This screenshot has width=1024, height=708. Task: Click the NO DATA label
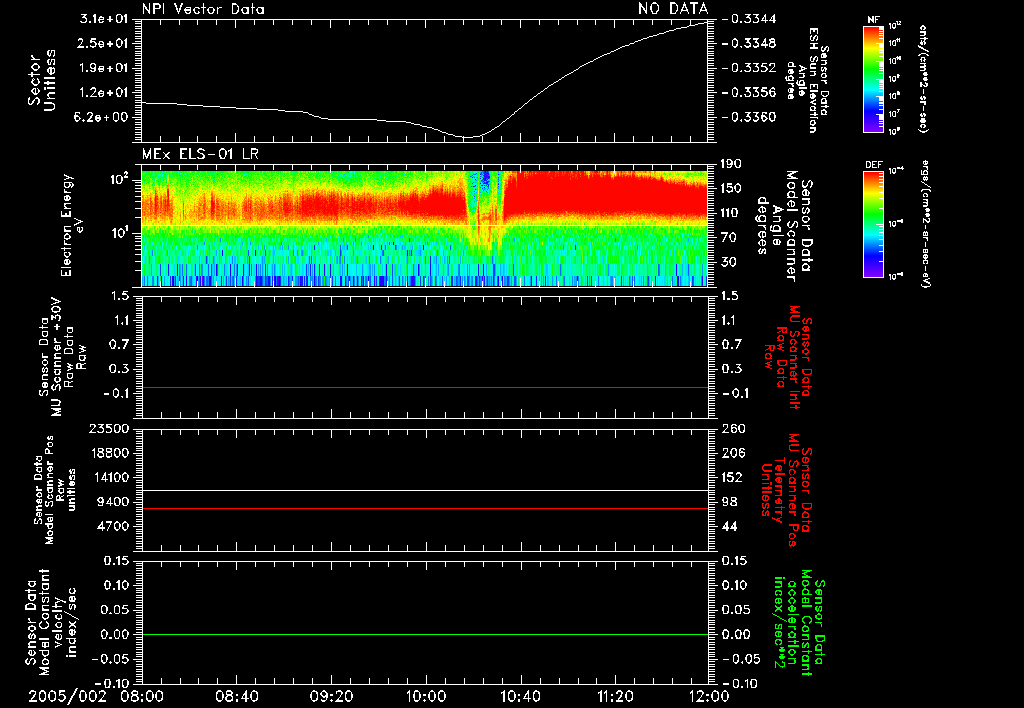tap(673, 9)
